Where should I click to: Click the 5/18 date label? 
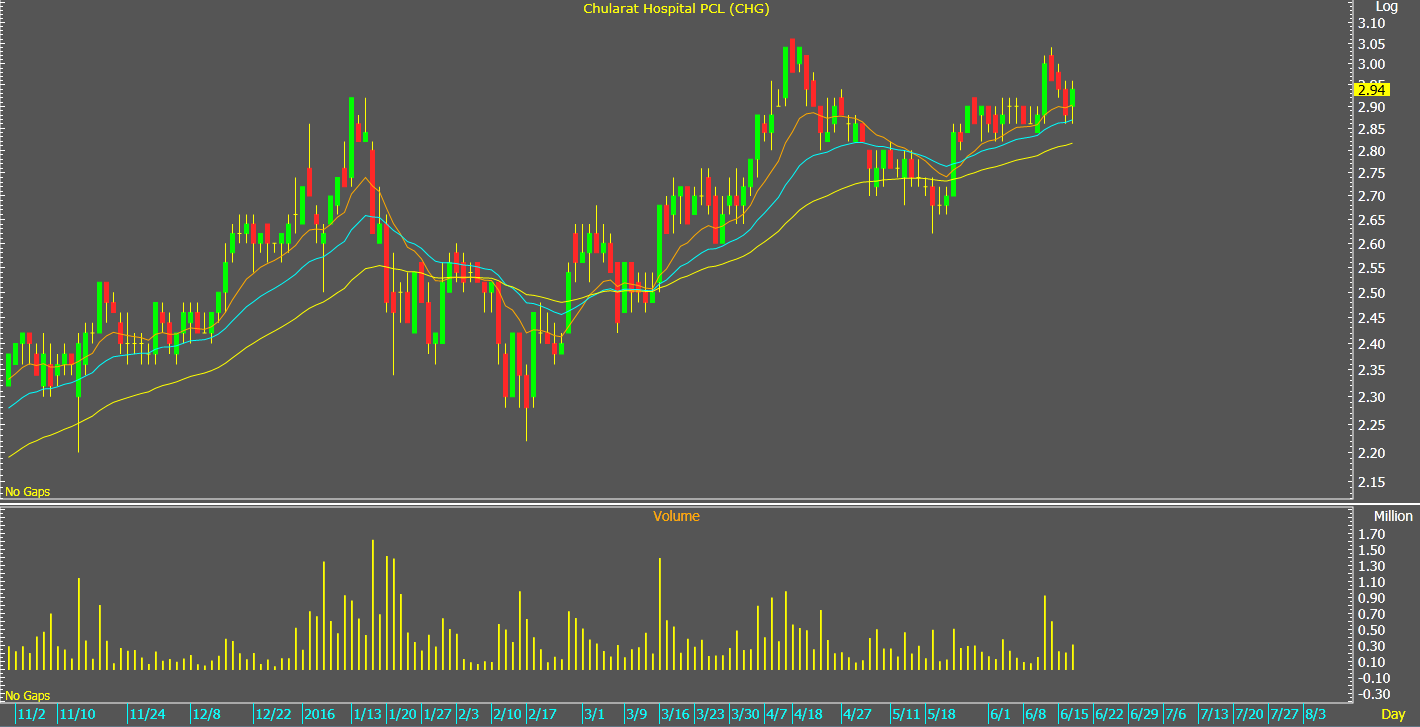coord(941,714)
